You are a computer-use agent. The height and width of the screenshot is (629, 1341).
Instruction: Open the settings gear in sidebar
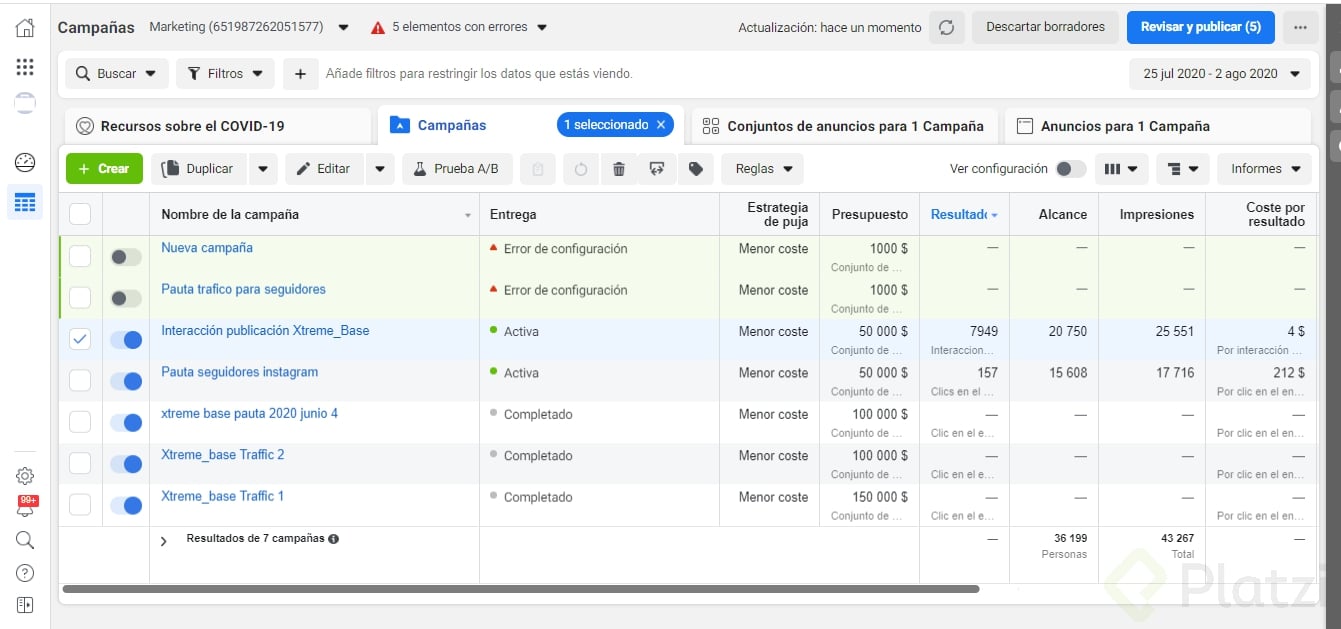click(x=25, y=476)
